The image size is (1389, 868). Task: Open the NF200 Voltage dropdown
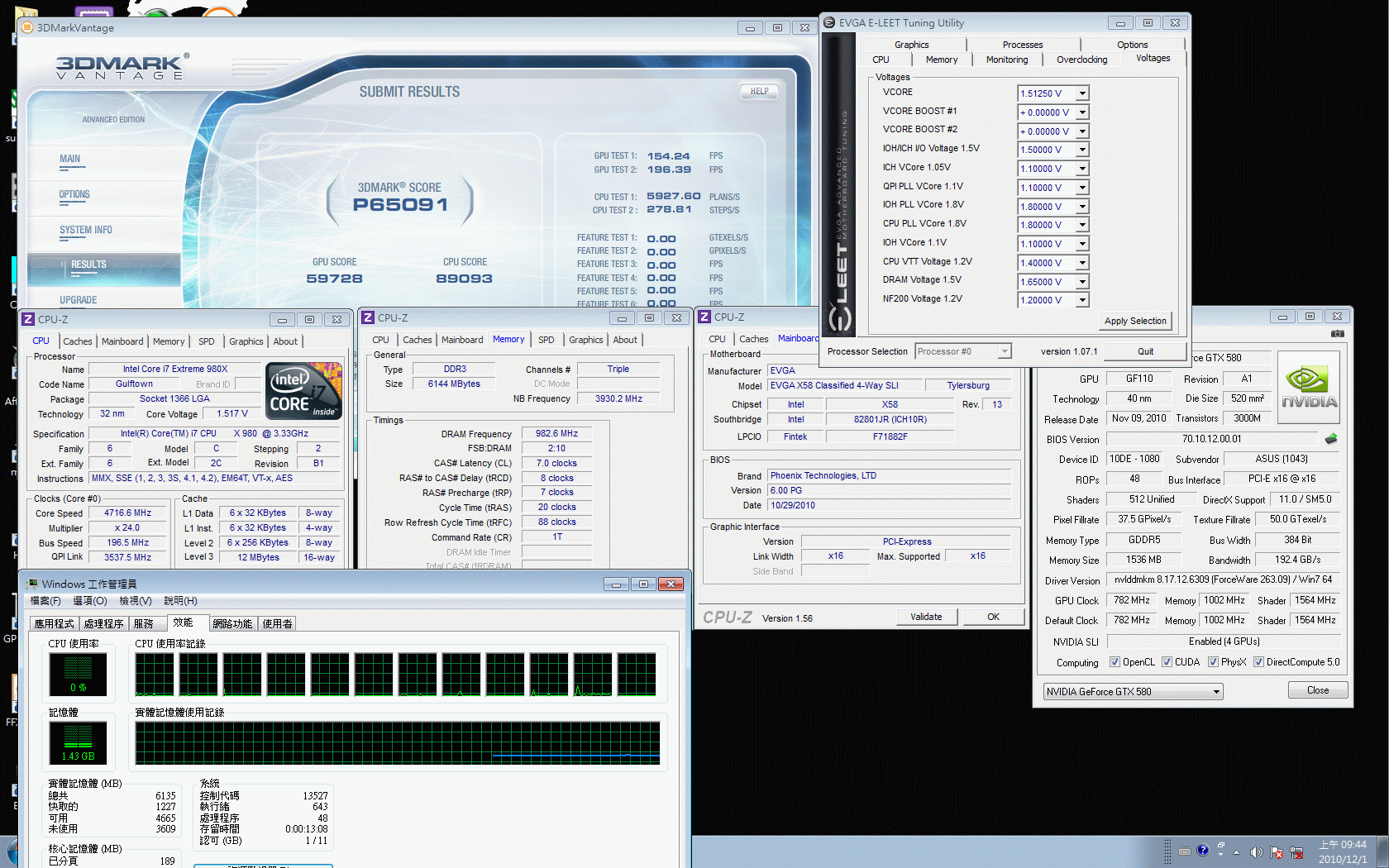pyautogui.click(x=1082, y=300)
